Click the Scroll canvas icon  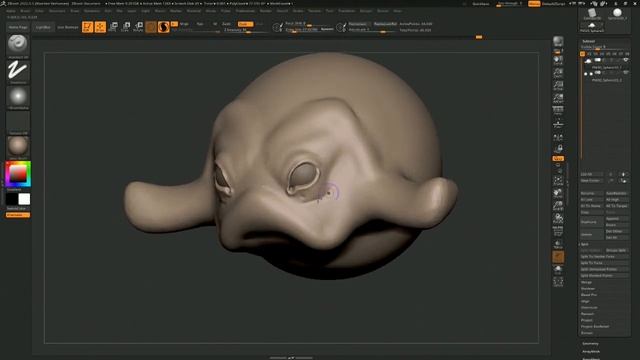click(x=558, y=61)
